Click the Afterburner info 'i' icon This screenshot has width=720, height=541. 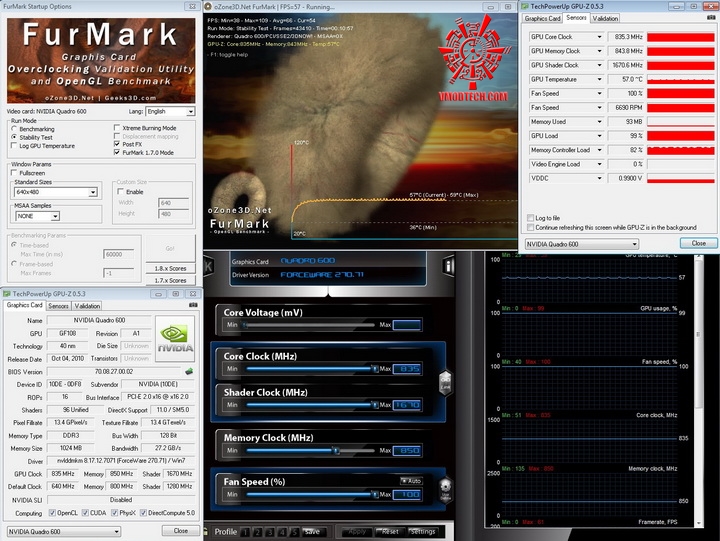pos(449,266)
